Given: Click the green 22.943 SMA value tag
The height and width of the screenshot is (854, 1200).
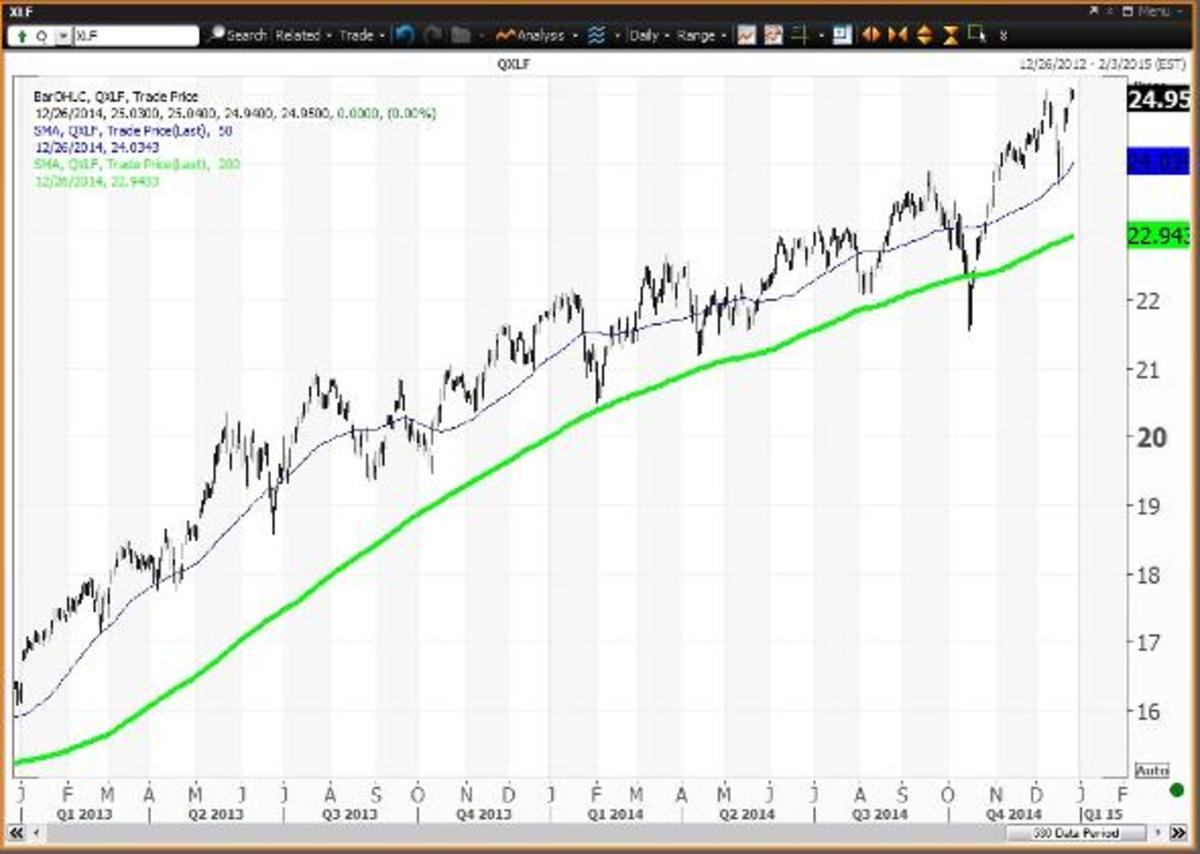Looking at the screenshot, I should pos(1157,236).
